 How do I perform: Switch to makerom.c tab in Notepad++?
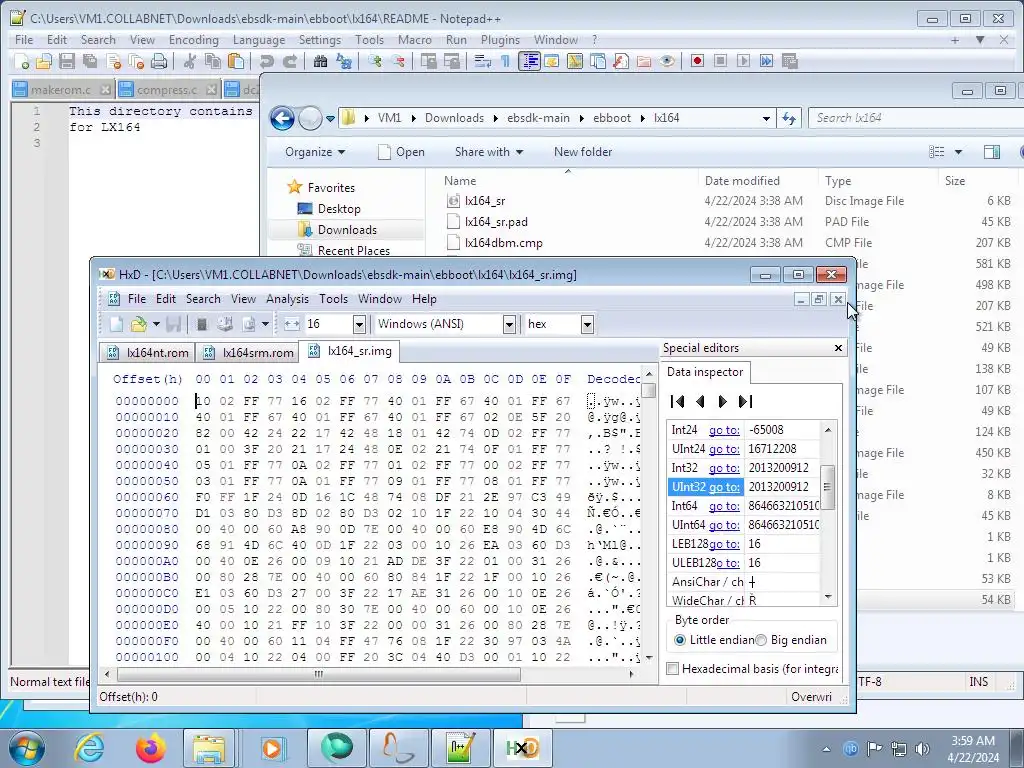[60, 89]
